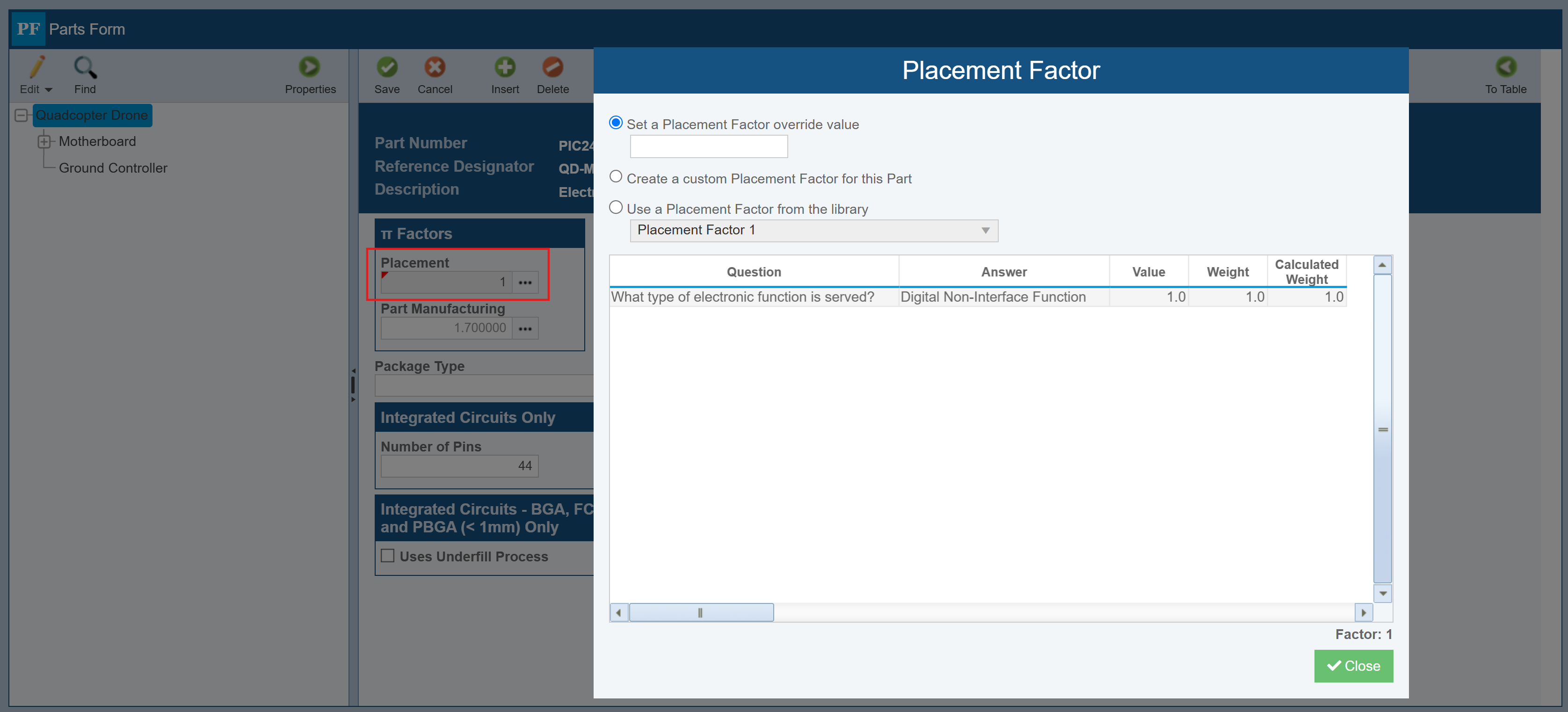
Task: Open Part Manufacturing factor ellipsis button
Action: point(525,328)
